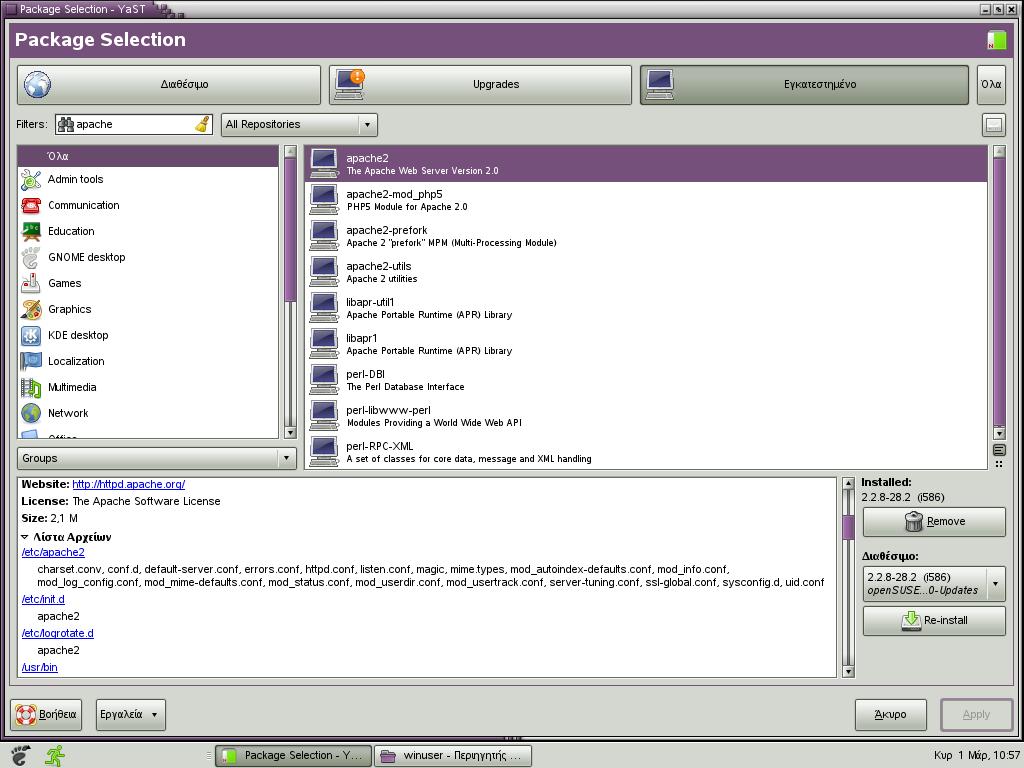1024x768 pixels.
Task: Click the Re-install button
Action: (x=935, y=620)
